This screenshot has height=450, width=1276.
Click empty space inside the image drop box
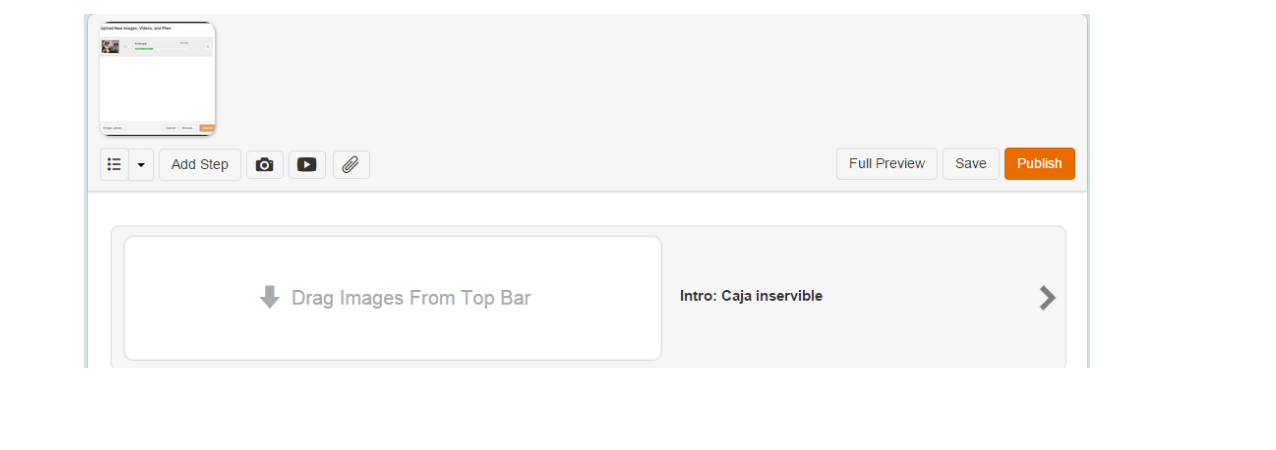[393, 260]
